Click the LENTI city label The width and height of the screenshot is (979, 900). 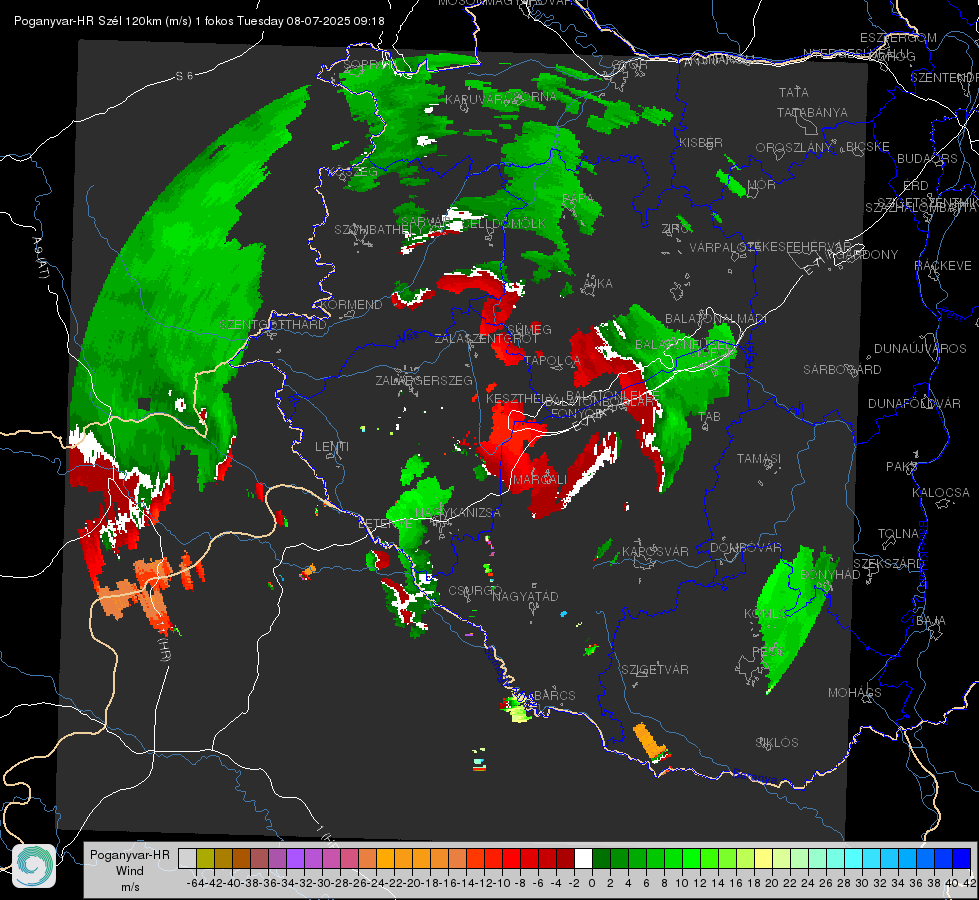click(332, 447)
